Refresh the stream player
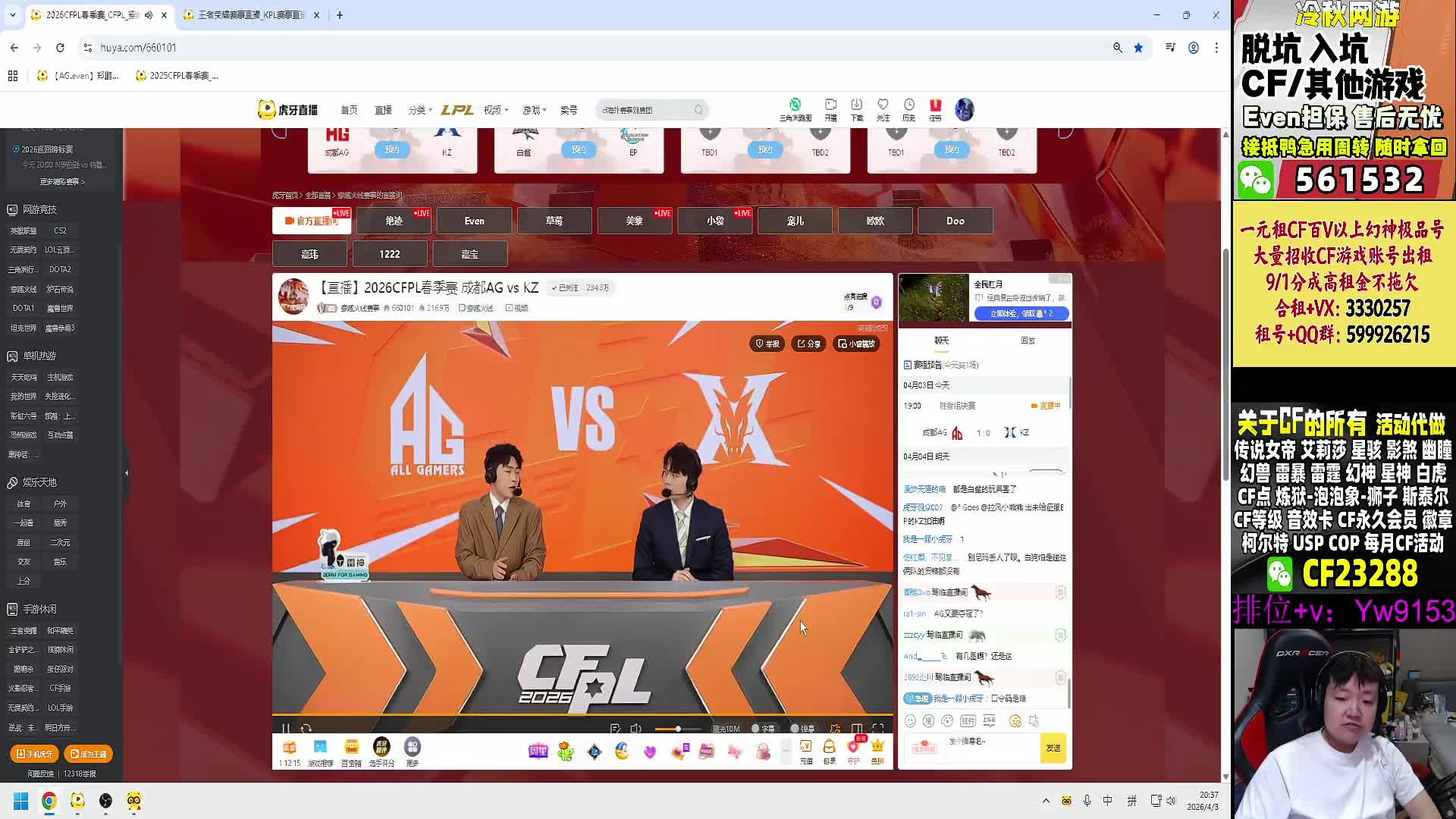1456x819 pixels. click(306, 729)
